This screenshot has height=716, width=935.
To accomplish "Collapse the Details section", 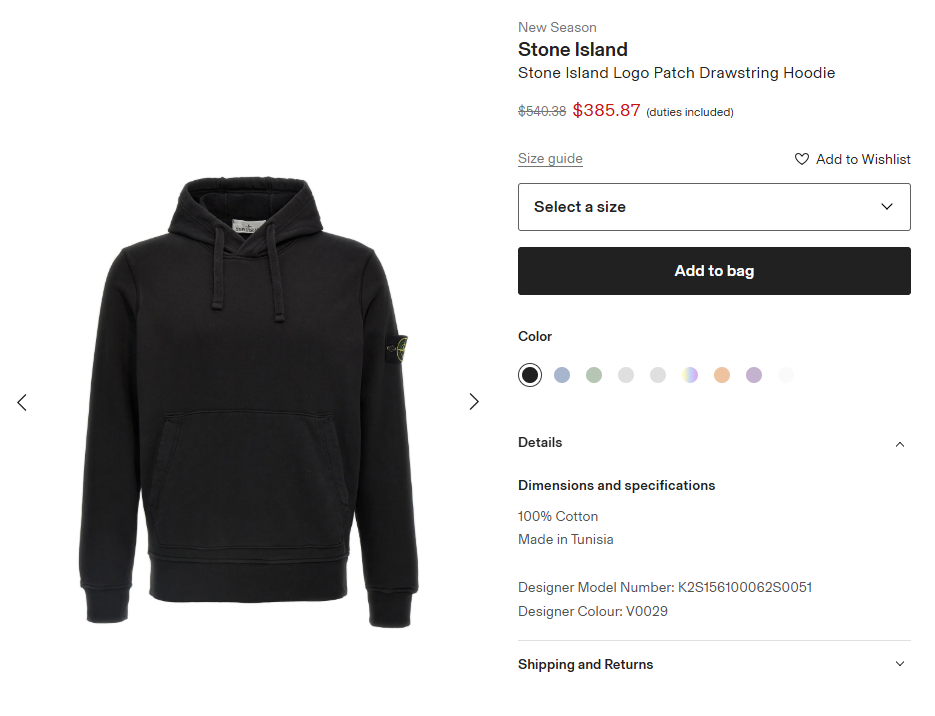I will pos(899,443).
